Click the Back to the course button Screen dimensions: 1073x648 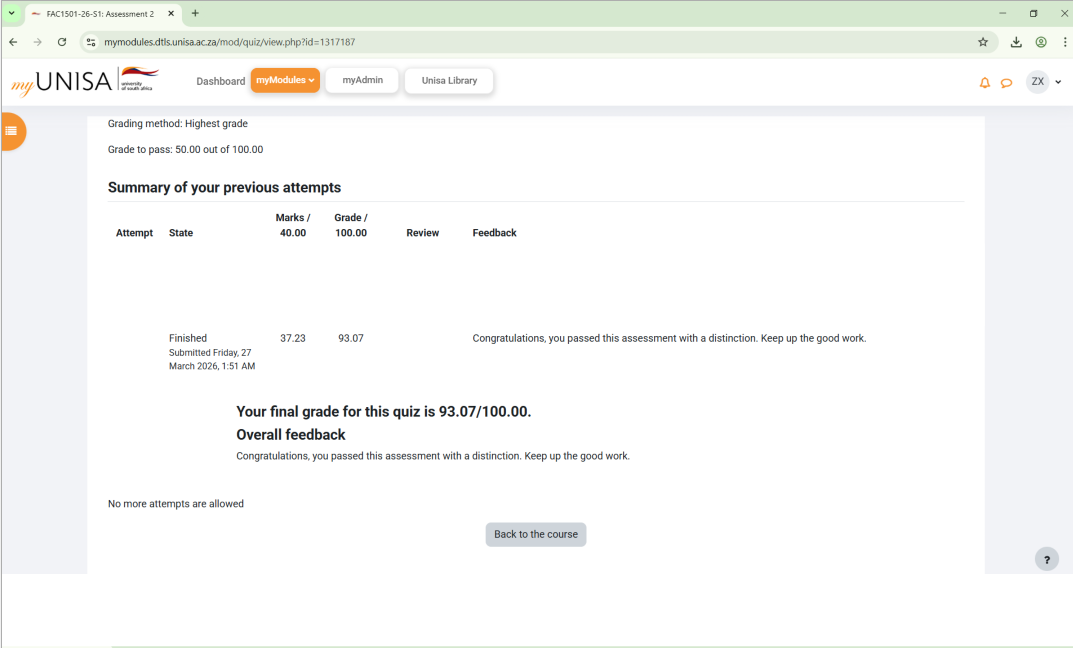(x=536, y=534)
